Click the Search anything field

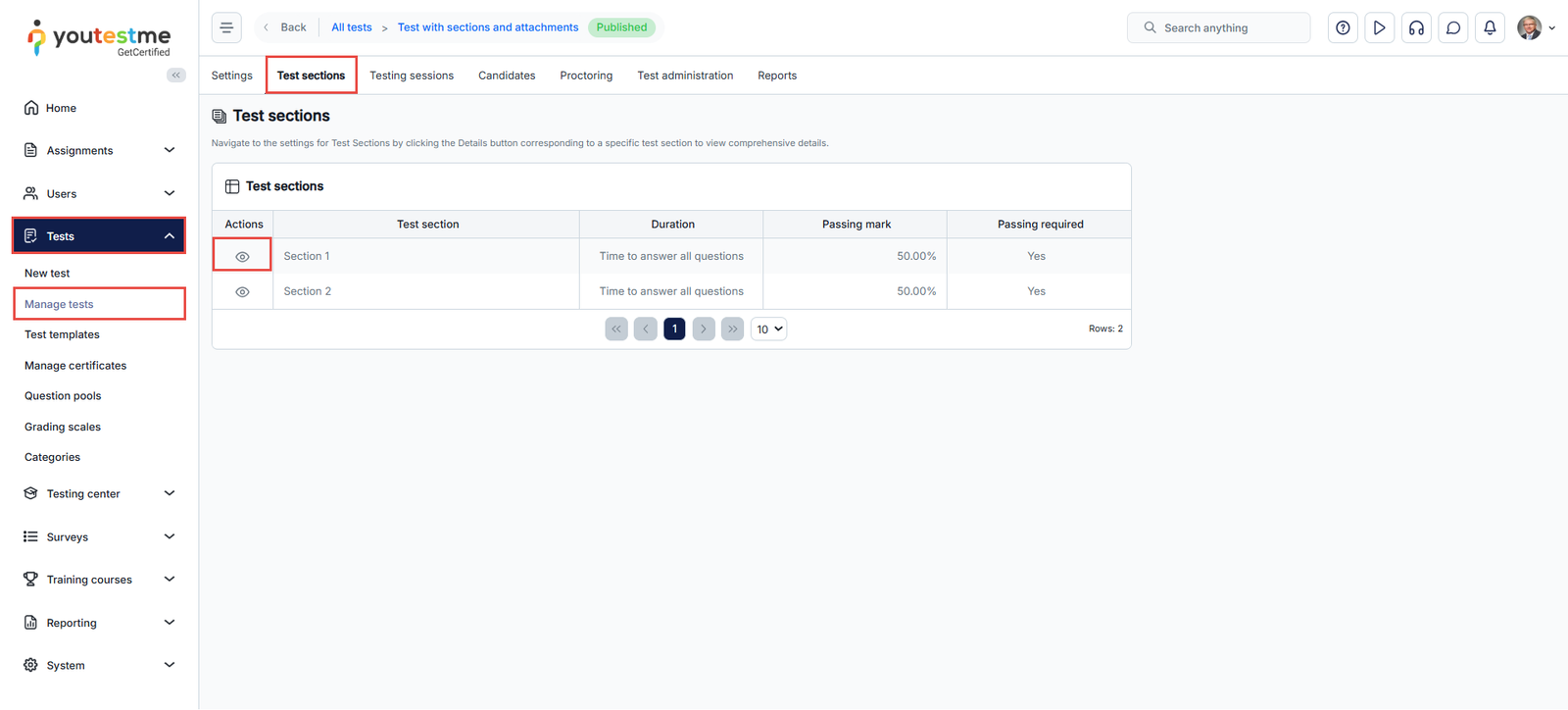coord(1218,27)
